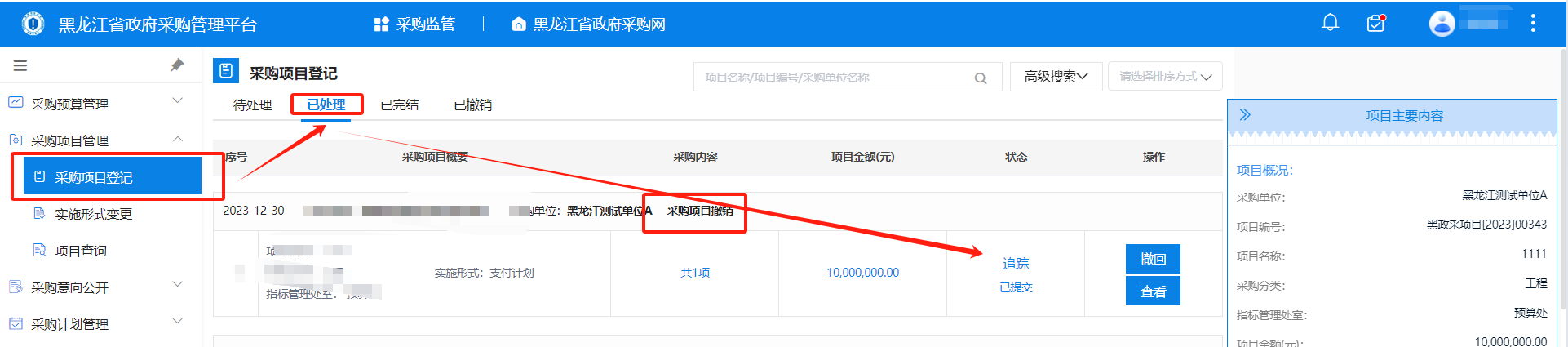Switch to 待处理 tab
Image resolution: width=1568 pixels, height=347 pixels.
tap(252, 105)
